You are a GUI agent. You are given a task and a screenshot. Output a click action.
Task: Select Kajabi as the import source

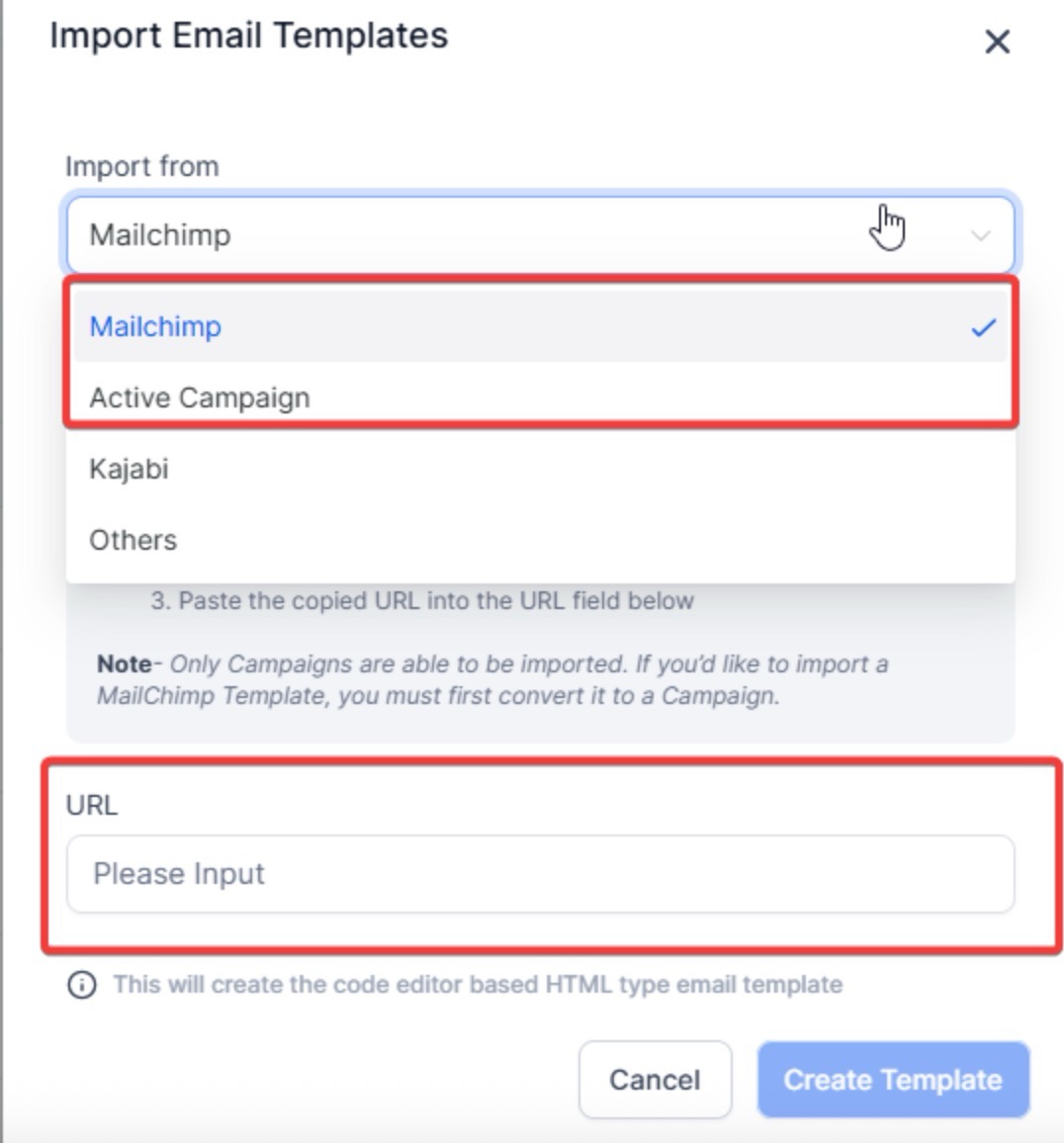[x=130, y=469]
